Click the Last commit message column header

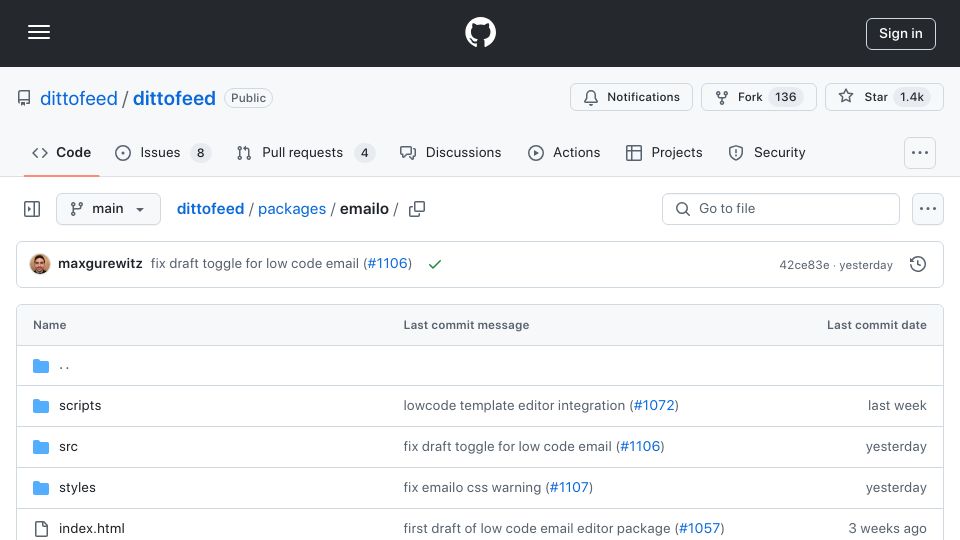pos(466,325)
